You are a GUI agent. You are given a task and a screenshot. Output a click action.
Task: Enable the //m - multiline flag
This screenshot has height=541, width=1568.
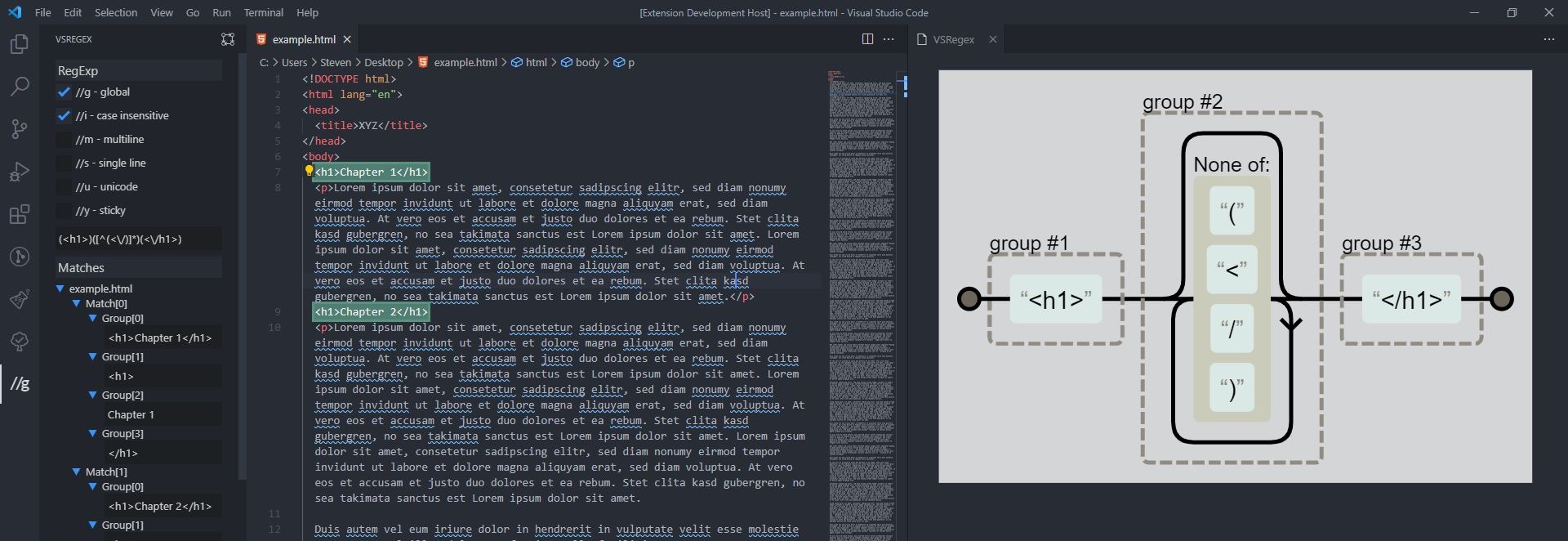click(64, 140)
